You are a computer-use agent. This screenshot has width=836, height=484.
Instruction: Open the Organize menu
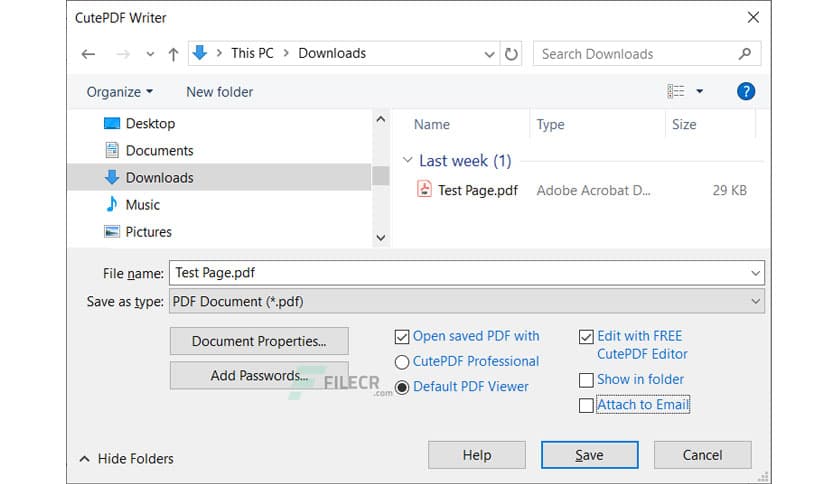tap(119, 92)
